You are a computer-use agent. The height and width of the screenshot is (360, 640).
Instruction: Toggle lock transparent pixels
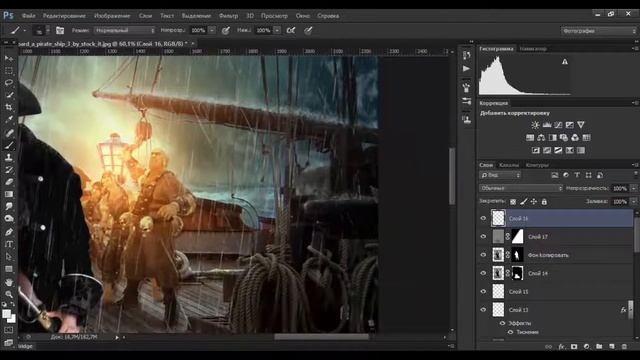pos(513,202)
